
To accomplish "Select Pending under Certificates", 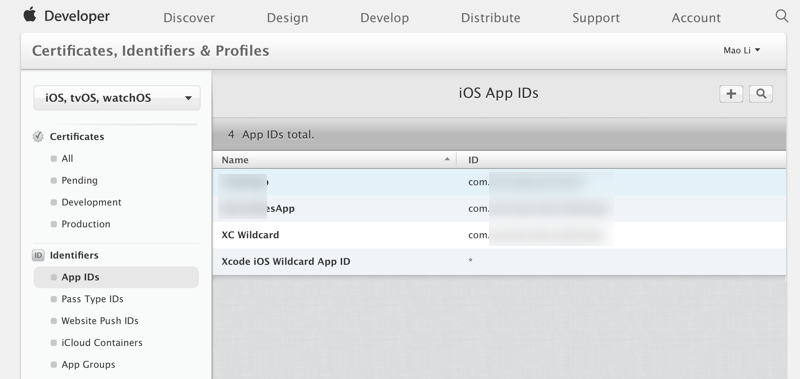I will point(79,181).
